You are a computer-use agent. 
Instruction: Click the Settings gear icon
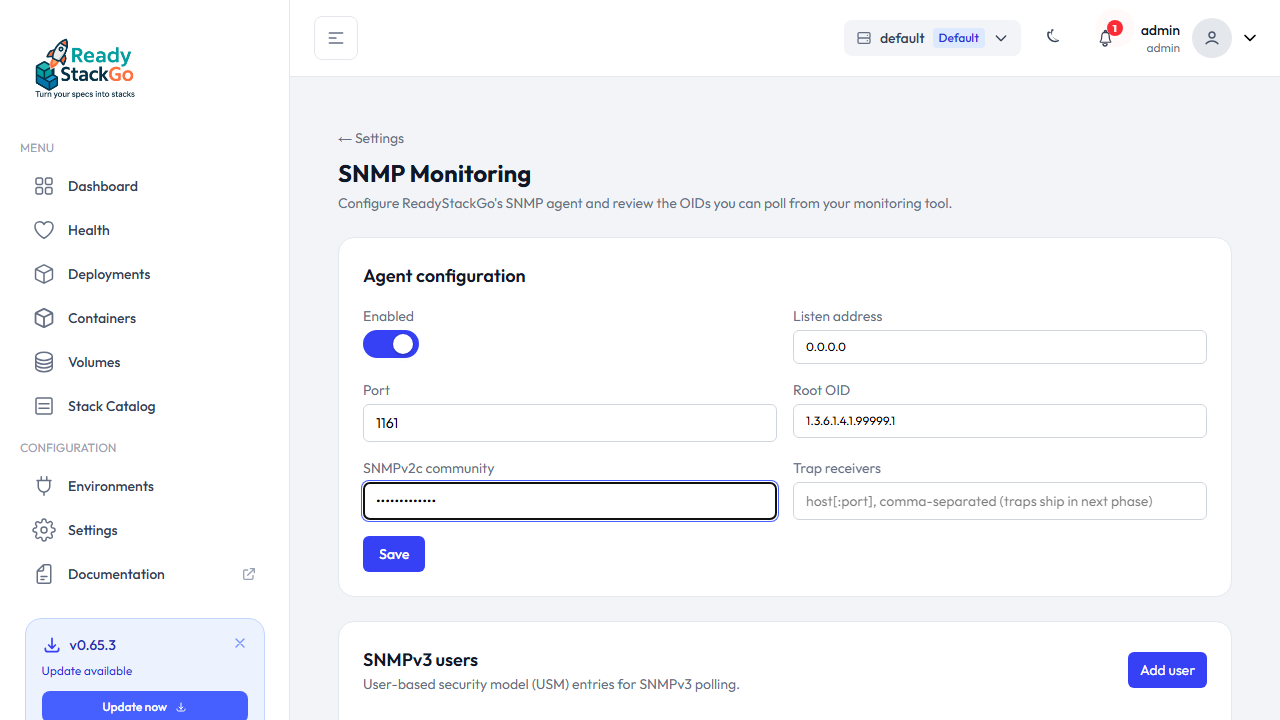pyautogui.click(x=44, y=530)
